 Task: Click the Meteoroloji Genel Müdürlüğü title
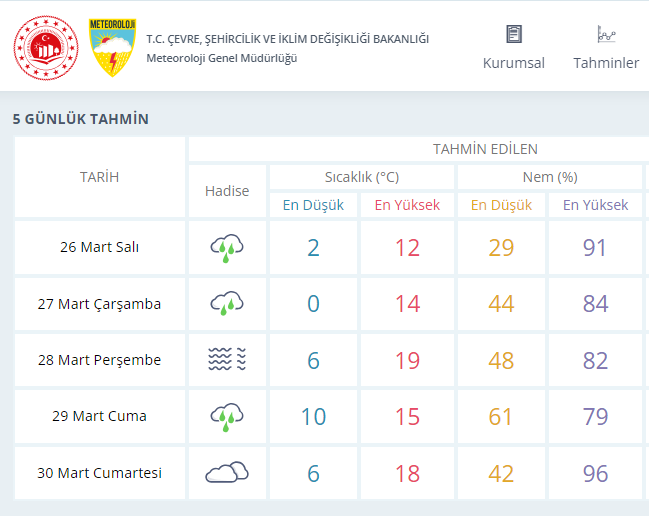tap(222, 58)
